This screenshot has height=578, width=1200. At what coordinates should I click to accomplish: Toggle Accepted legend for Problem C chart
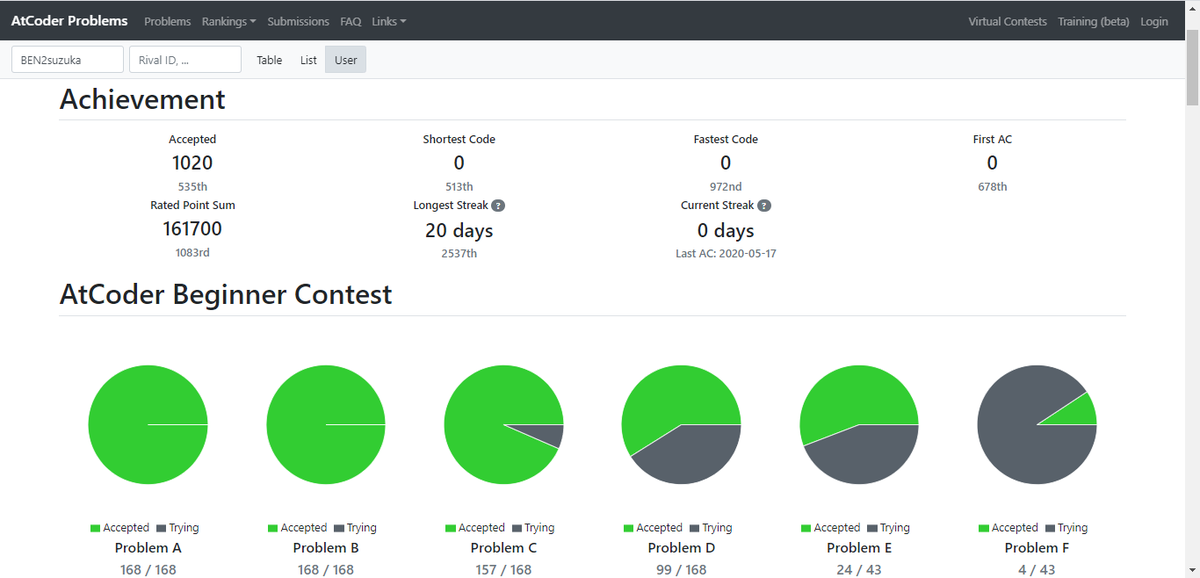click(x=475, y=528)
